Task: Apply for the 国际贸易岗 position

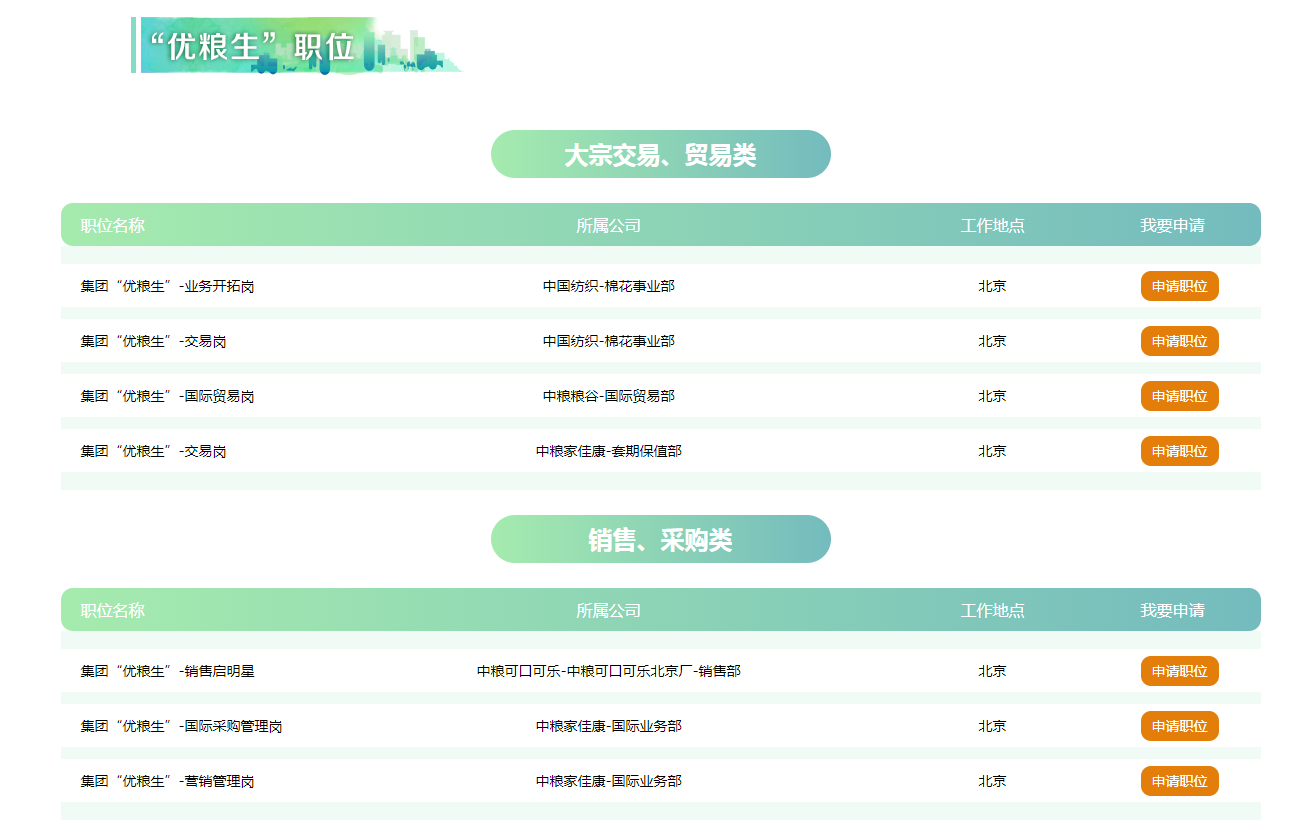Action: [x=1179, y=396]
